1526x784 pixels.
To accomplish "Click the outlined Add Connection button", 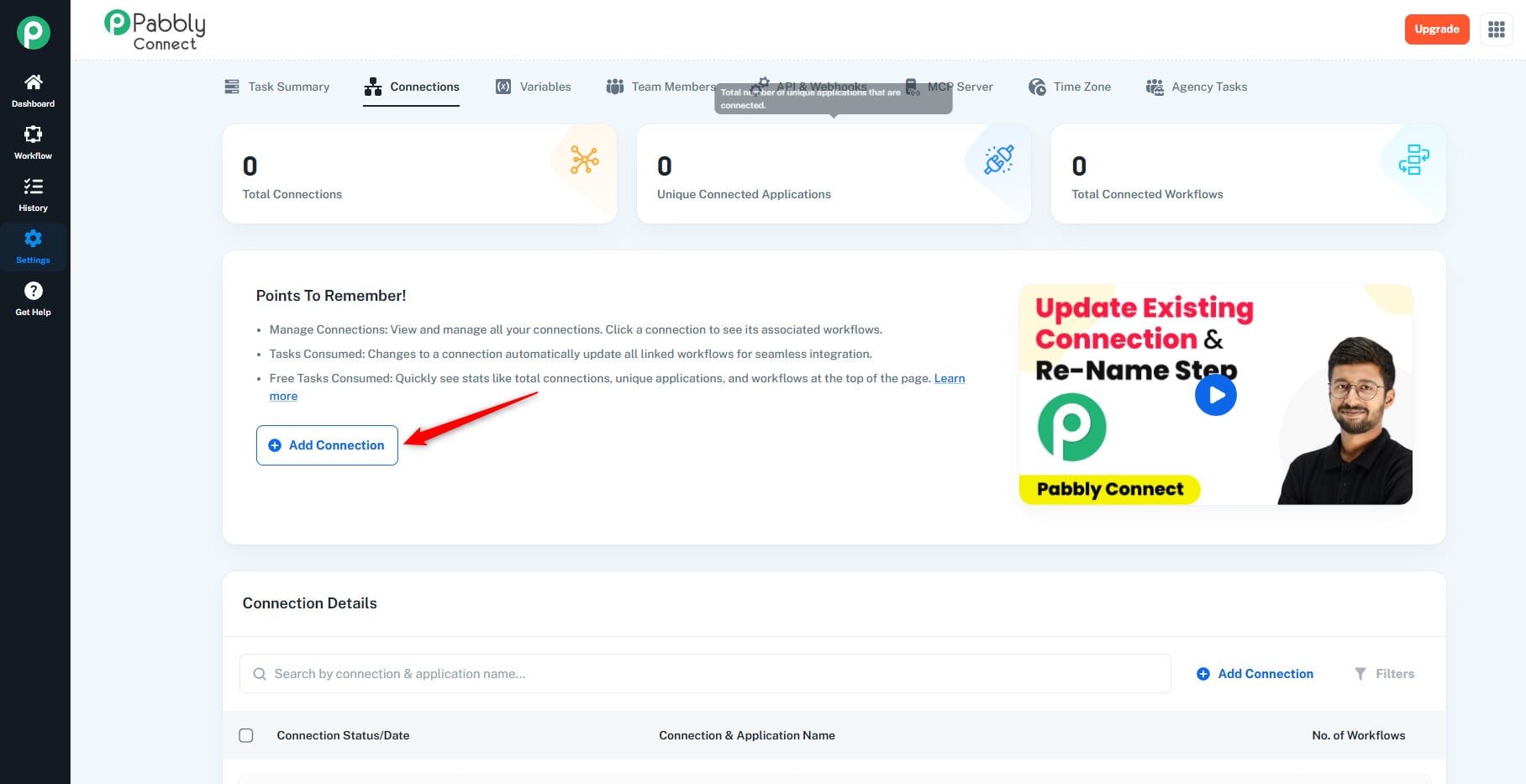I will (x=327, y=445).
